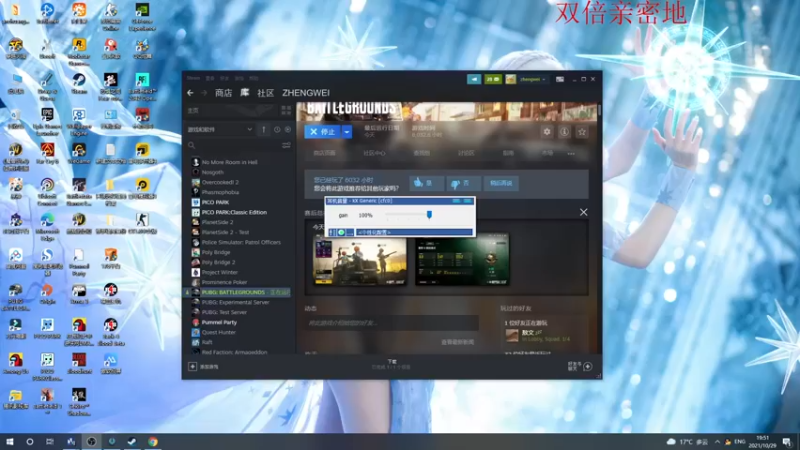800x450 pixels.
Task: Open the Windows Start menu
Action: click(9, 441)
